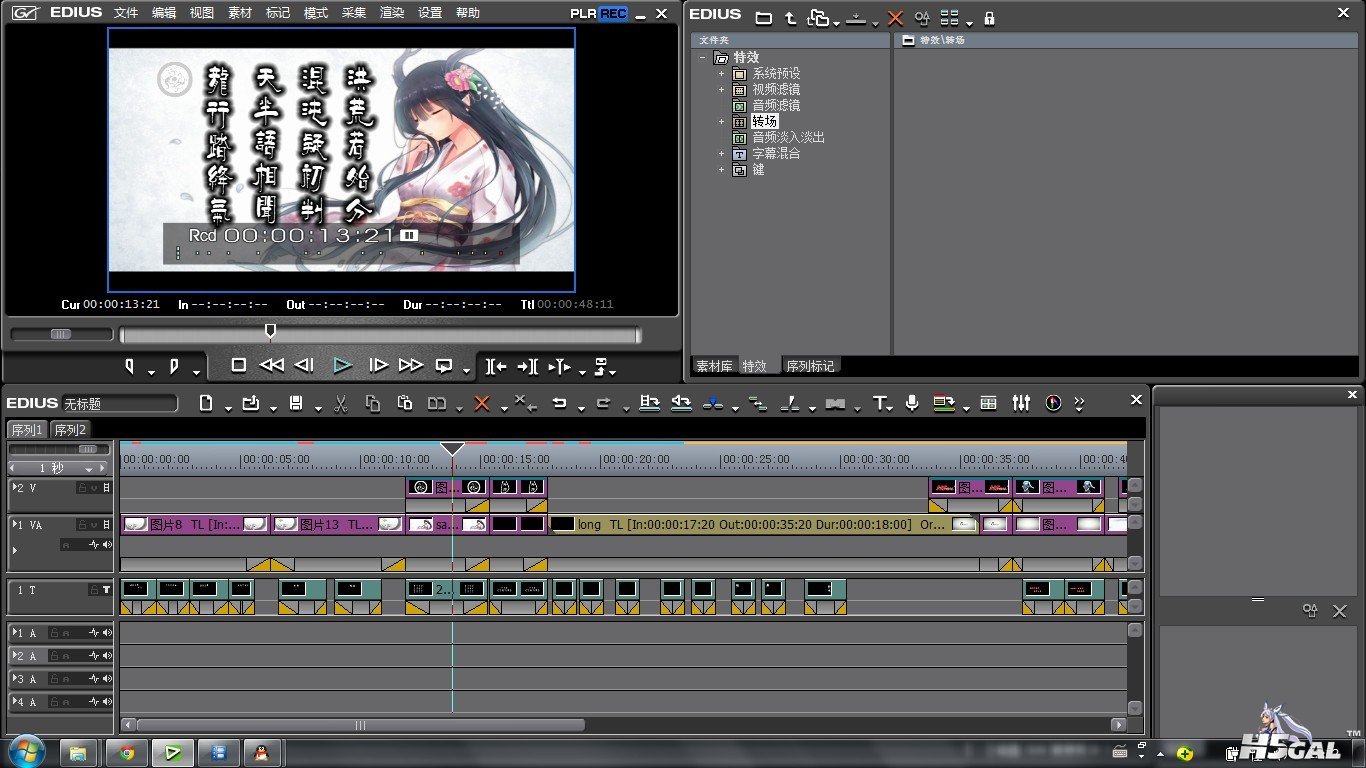Open the audio mixer sliders icon
This screenshot has height=768, width=1366.
click(x=1020, y=403)
